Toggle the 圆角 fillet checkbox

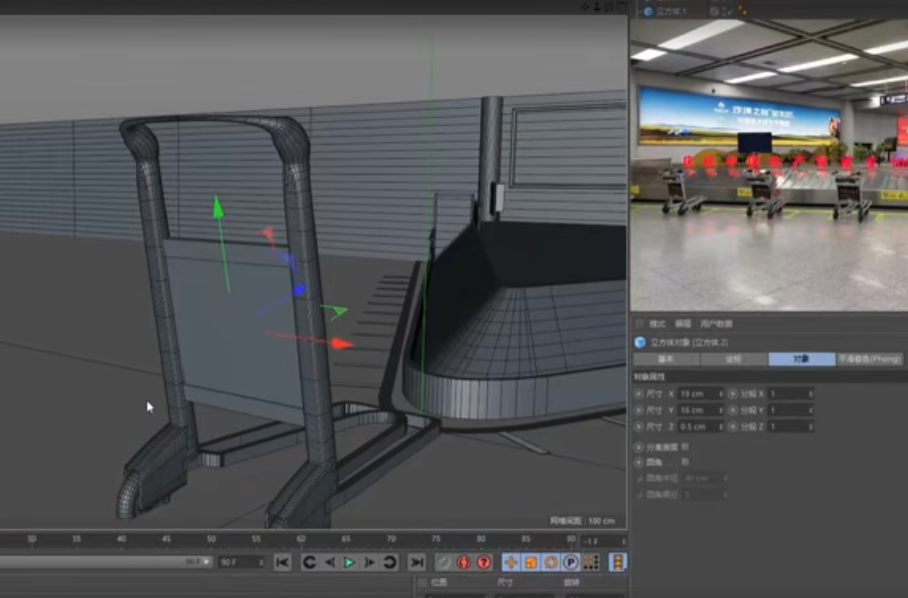click(686, 462)
